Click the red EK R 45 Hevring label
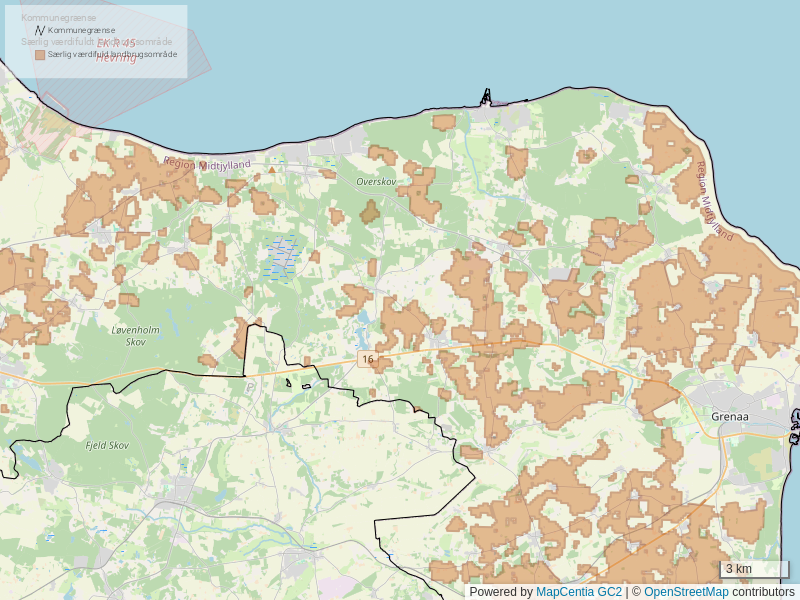 [x=116, y=51]
